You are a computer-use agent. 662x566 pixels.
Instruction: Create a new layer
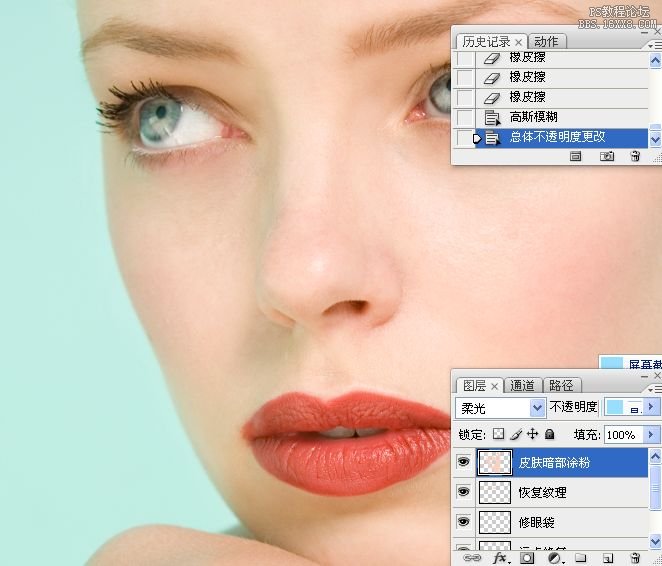(x=608, y=558)
